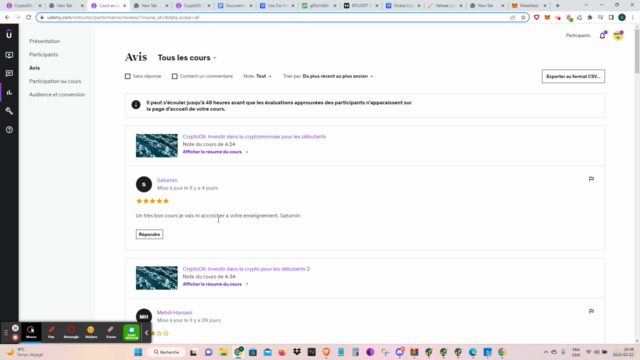Click the info icon in the notice banner
This screenshot has height=360, width=640.
coord(136,105)
